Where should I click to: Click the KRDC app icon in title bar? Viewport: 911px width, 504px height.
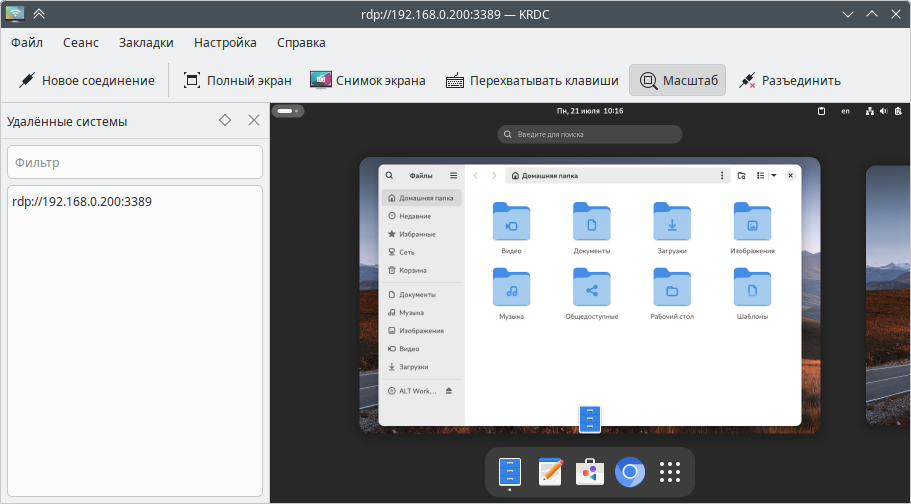[15, 14]
